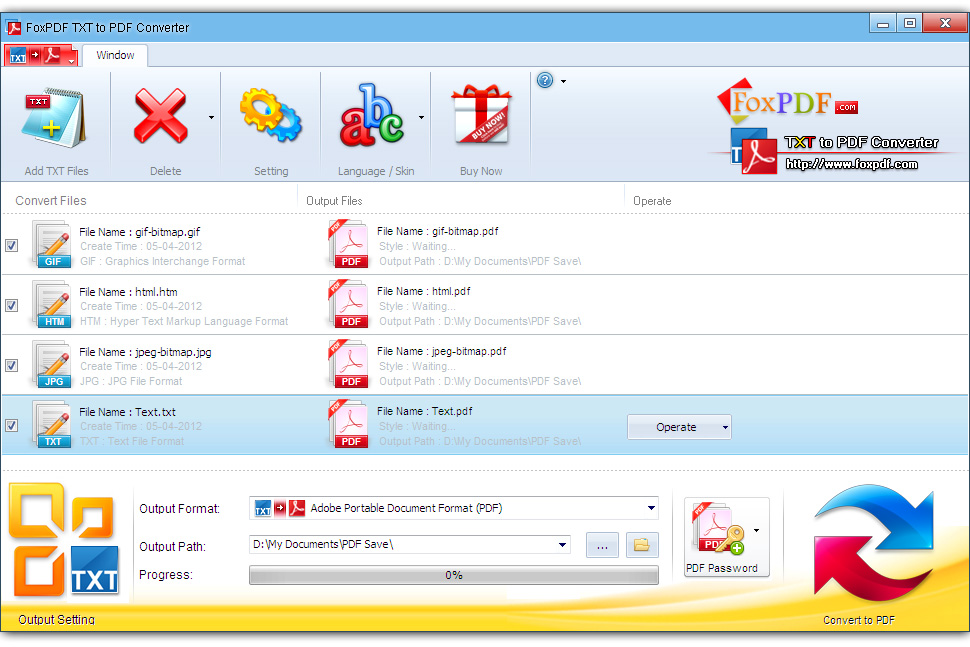The image size is (970, 647).
Task: Expand the Language / Skin dropdown arrow
Action: (421, 117)
